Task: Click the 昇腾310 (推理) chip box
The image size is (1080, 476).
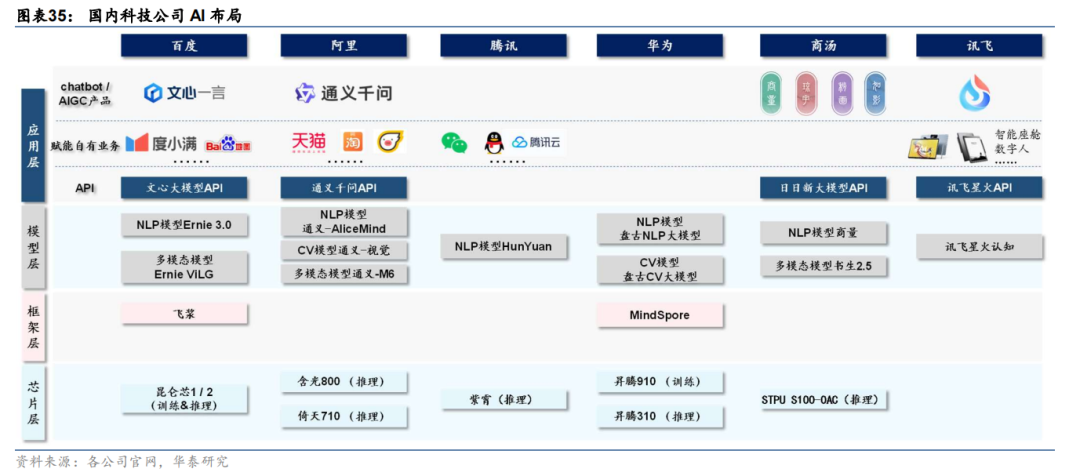Action: (x=660, y=416)
